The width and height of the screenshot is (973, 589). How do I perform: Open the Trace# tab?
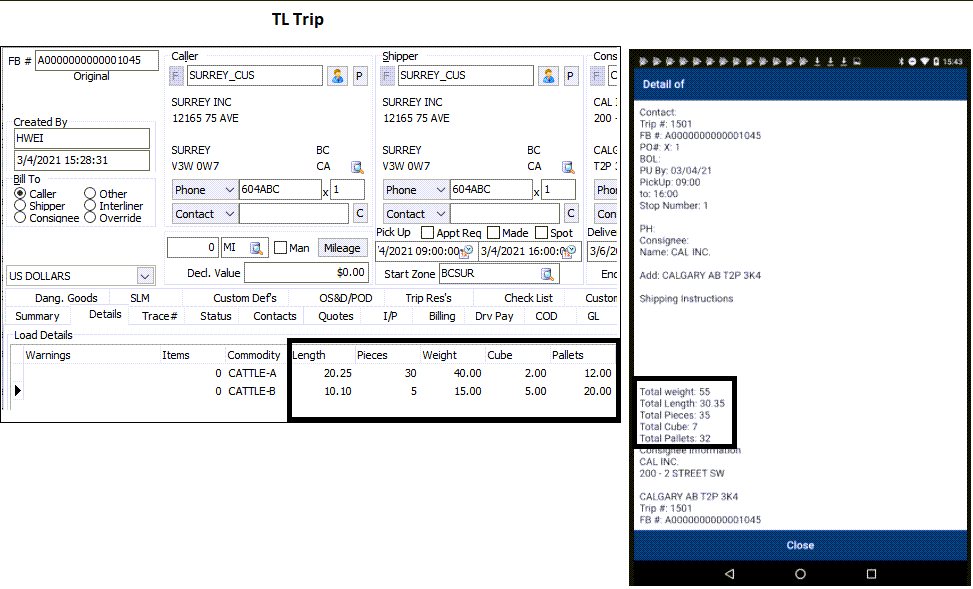click(160, 316)
